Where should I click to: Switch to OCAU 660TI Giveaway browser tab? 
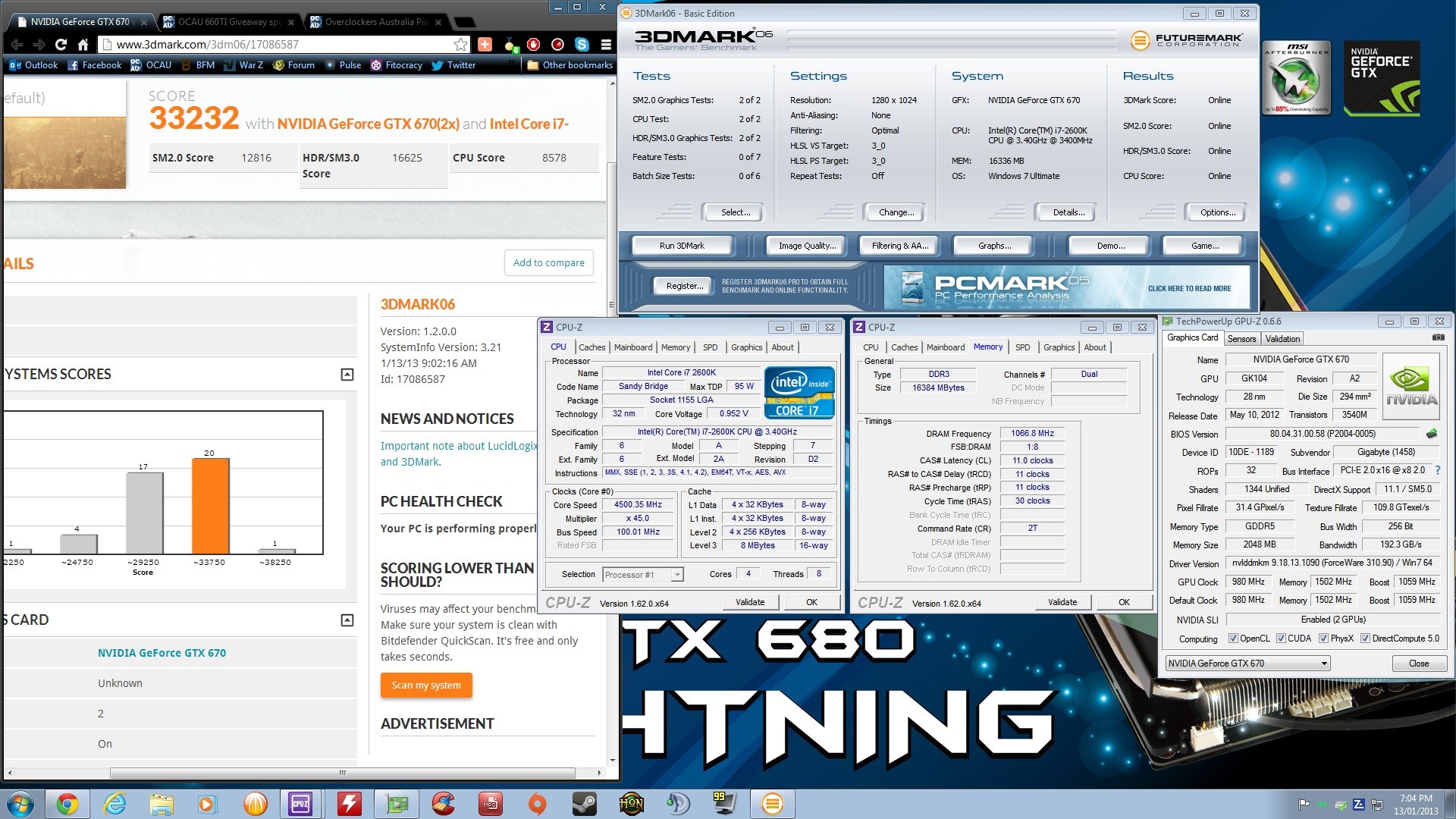click(229, 22)
